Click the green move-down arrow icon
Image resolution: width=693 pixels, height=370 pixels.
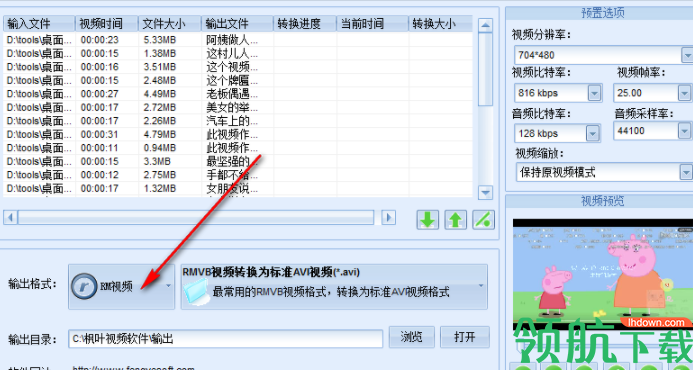427,219
